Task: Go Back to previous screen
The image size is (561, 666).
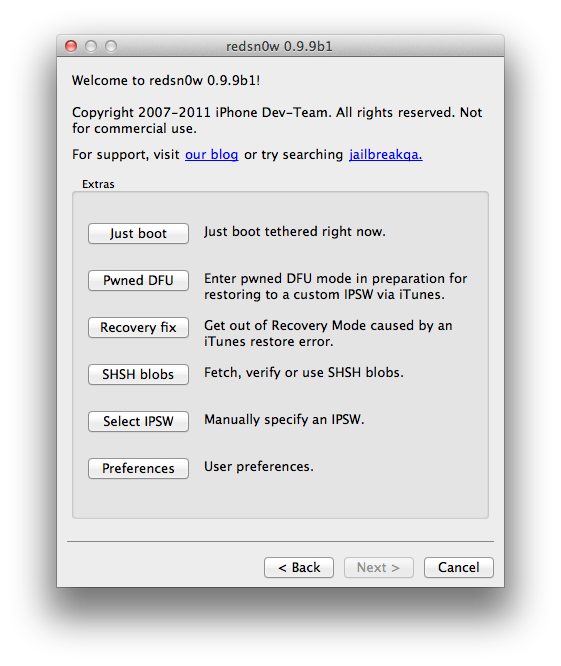Action: pyautogui.click(x=299, y=567)
